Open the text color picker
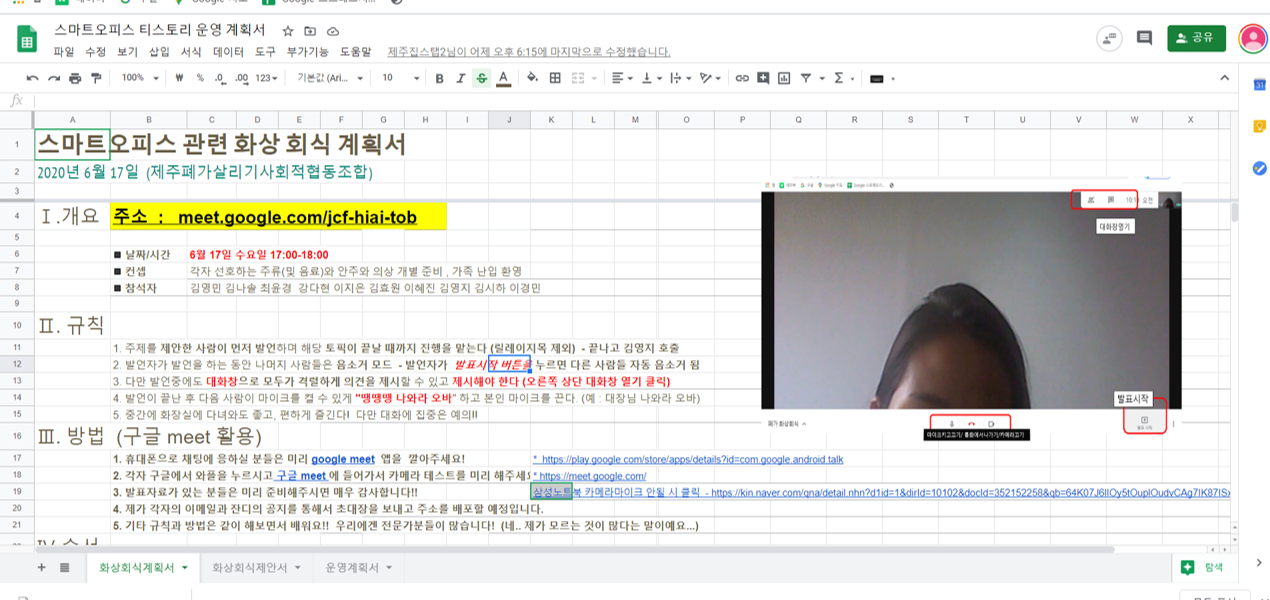 click(x=503, y=78)
